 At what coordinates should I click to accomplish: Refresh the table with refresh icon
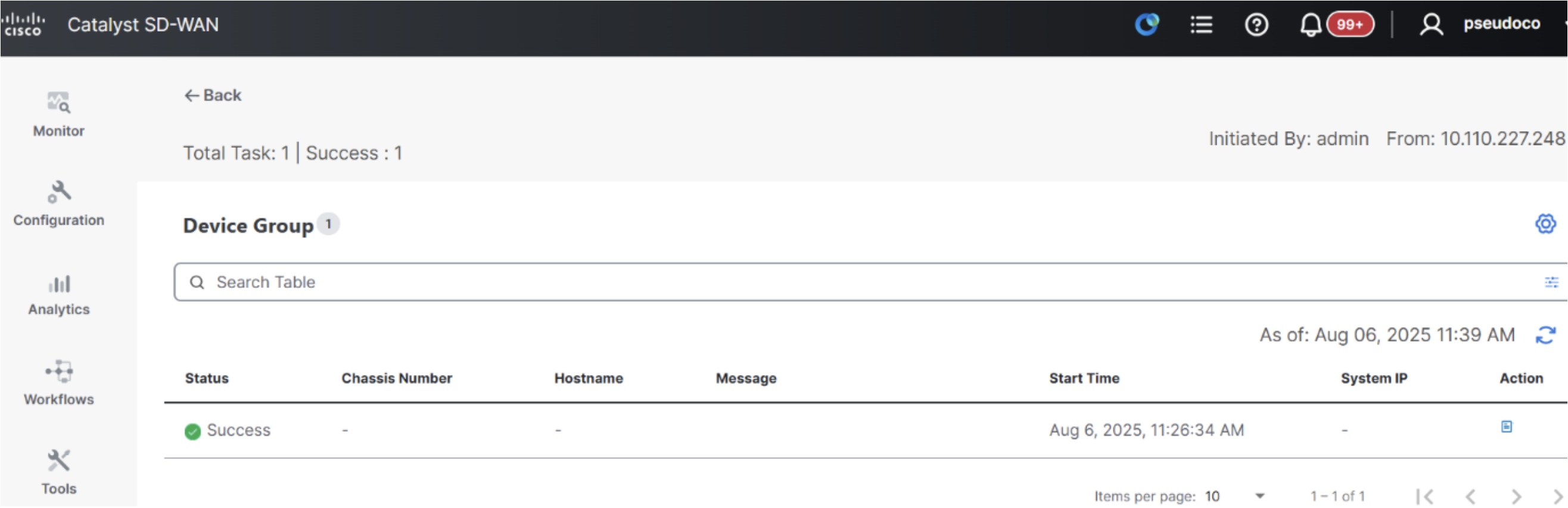[x=1545, y=335]
